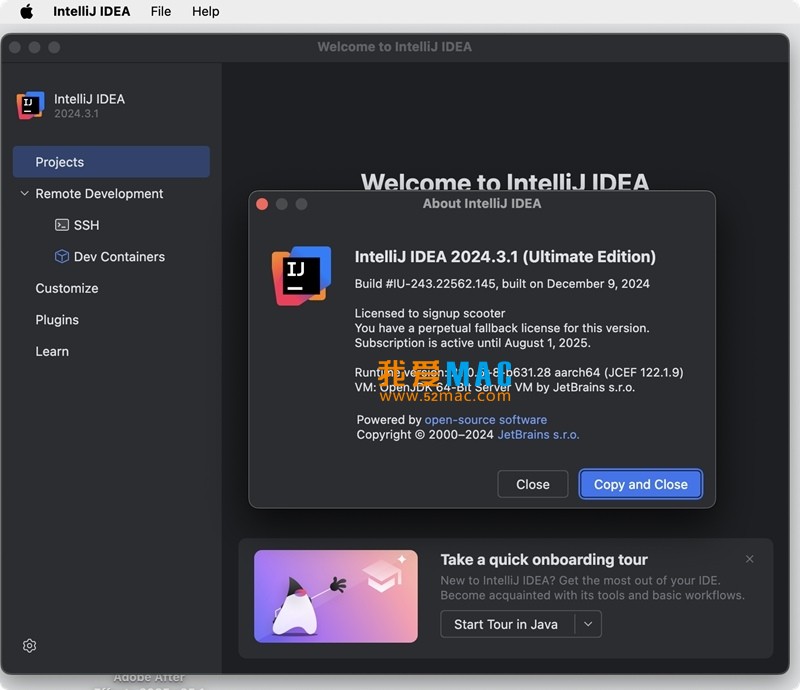Dismiss the onboarding tour banner
The height and width of the screenshot is (690, 800).
point(750,559)
